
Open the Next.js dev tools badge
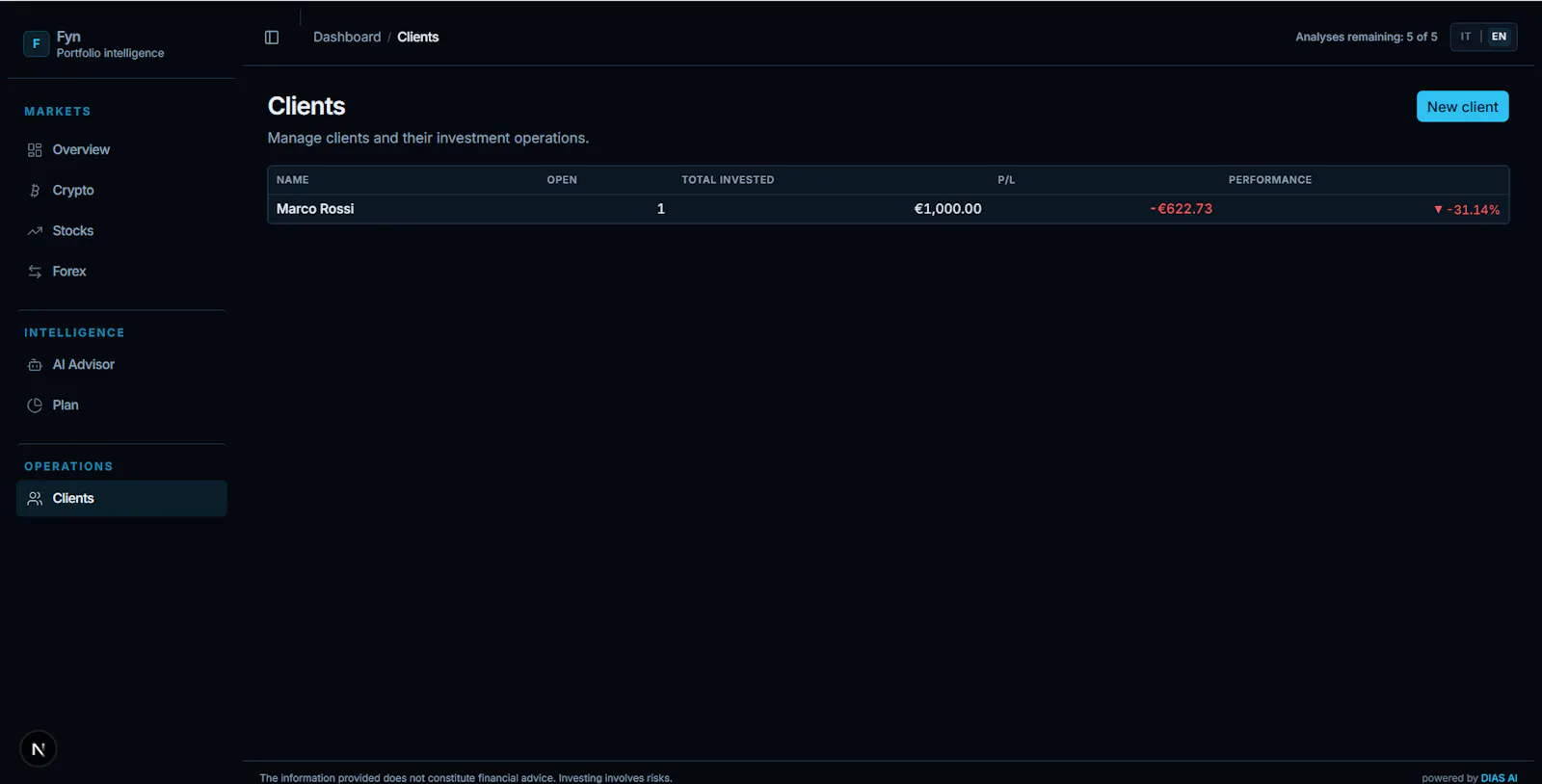(x=39, y=749)
